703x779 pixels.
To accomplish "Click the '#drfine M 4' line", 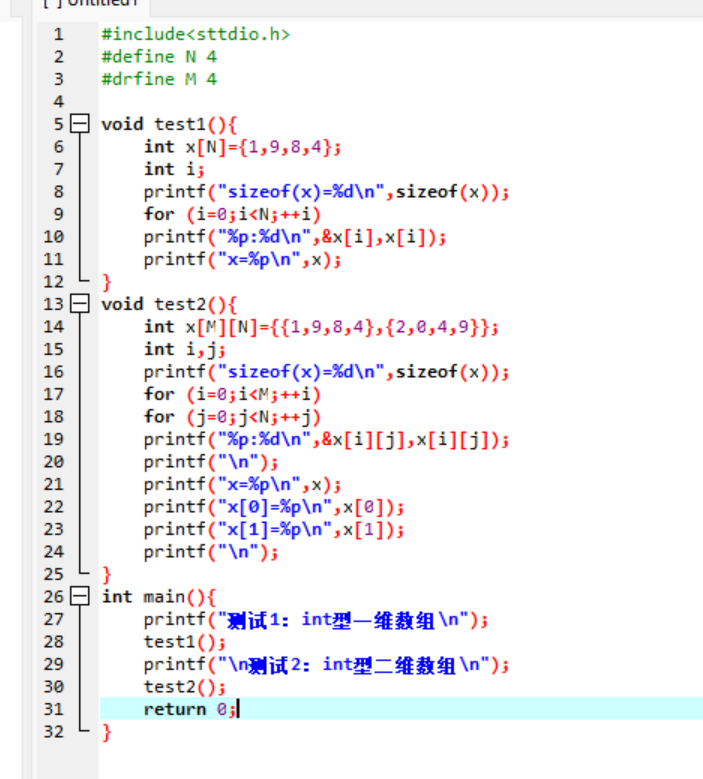I will coord(159,79).
